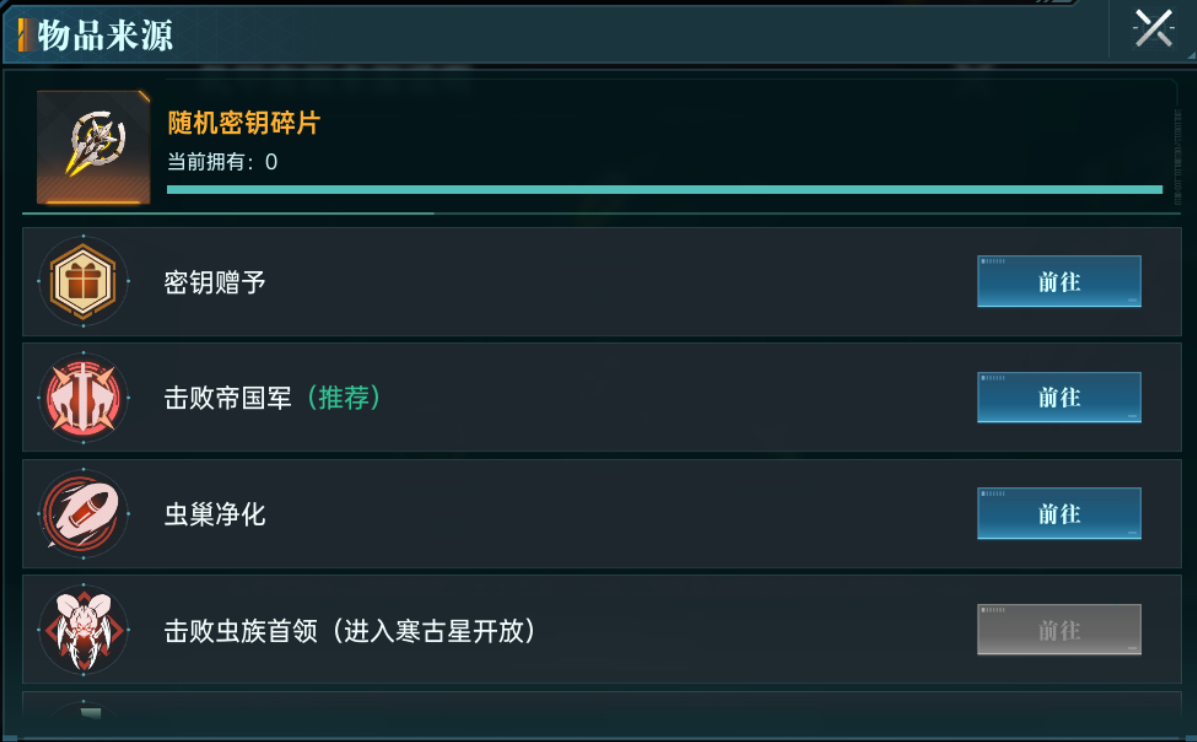Open 虫巢净化 with the 前往 button

(x=1059, y=514)
